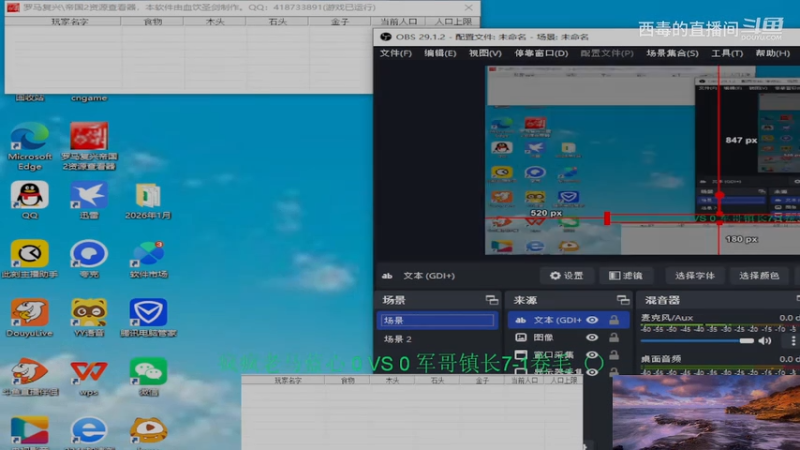Click the 选择字体 button
The width and height of the screenshot is (800, 450).
[694, 276]
